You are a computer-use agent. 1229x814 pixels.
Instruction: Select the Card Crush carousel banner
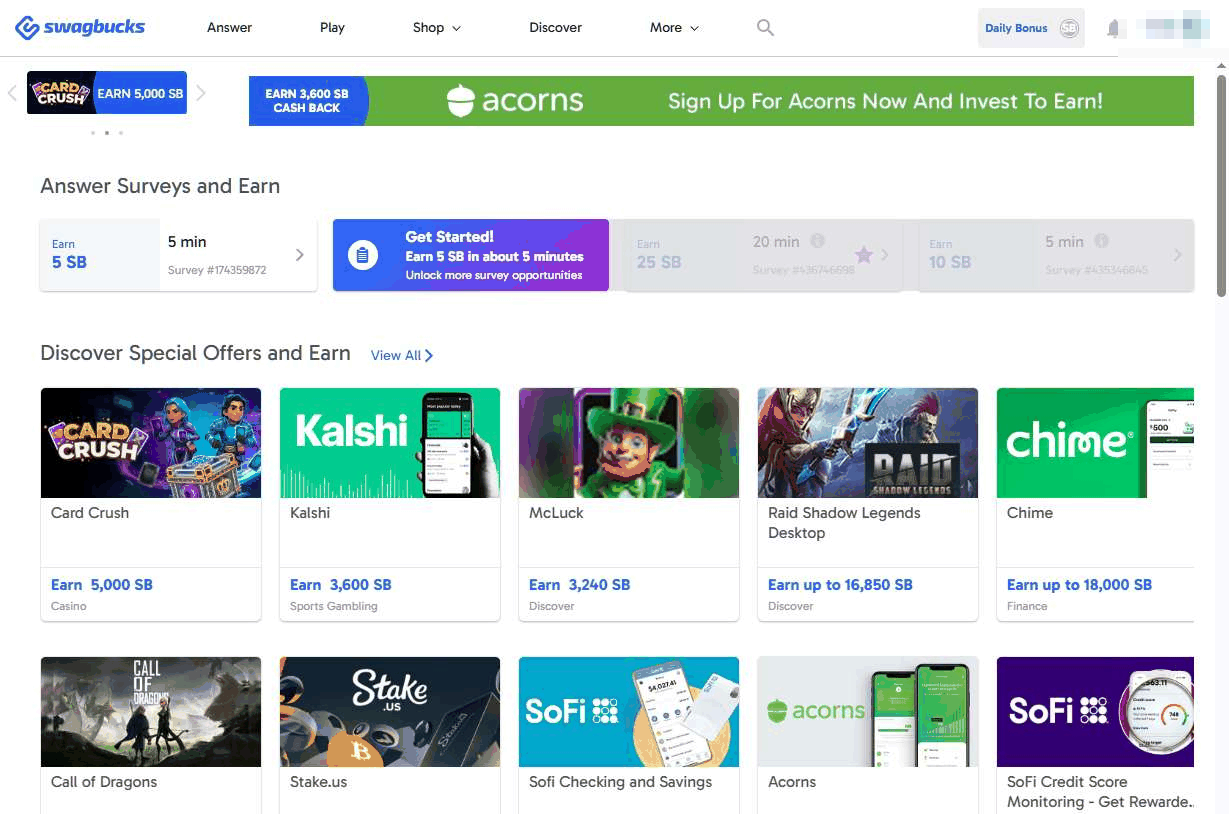coord(107,93)
